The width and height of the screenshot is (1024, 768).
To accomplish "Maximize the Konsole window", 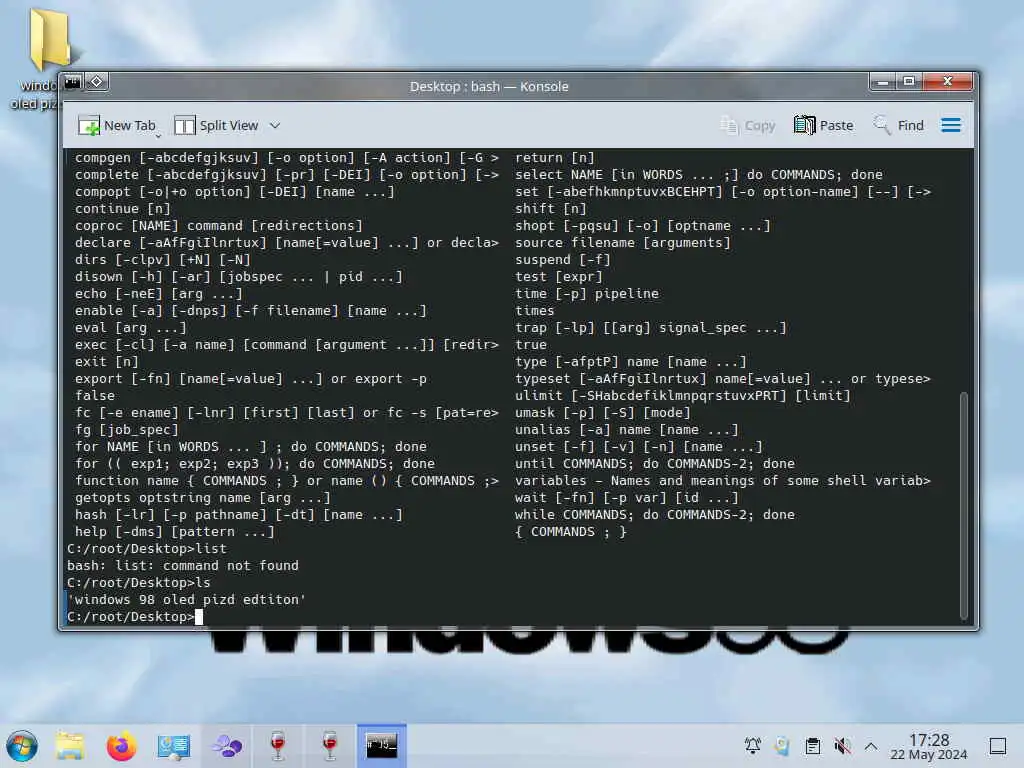I will tap(908, 82).
